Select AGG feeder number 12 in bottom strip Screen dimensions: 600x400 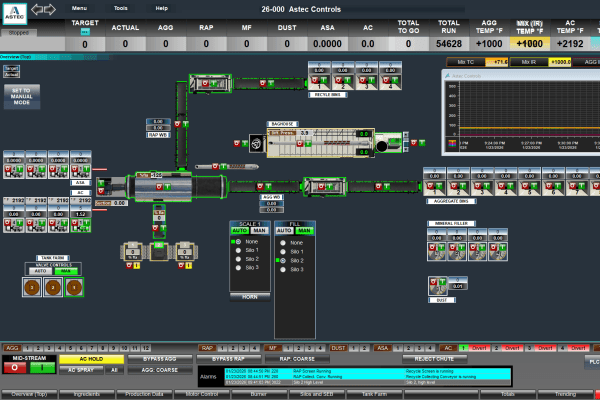(x=145, y=348)
